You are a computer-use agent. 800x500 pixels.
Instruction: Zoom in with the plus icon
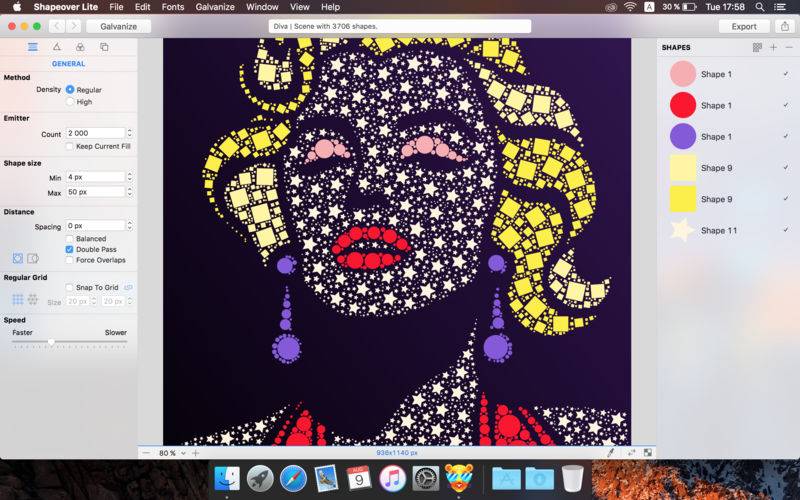pos(195,453)
